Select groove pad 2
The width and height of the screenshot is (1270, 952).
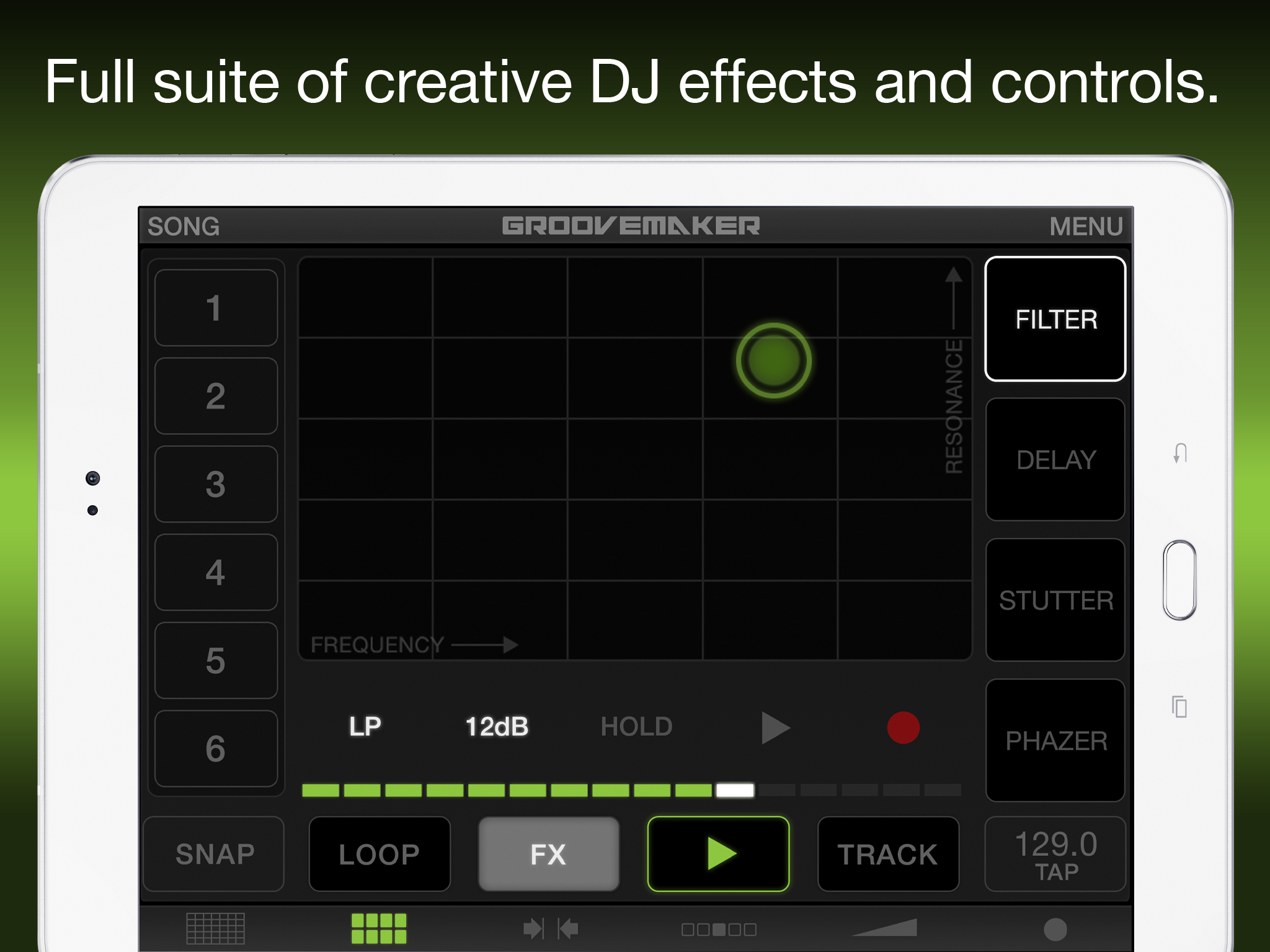click(x=216, y=396)
